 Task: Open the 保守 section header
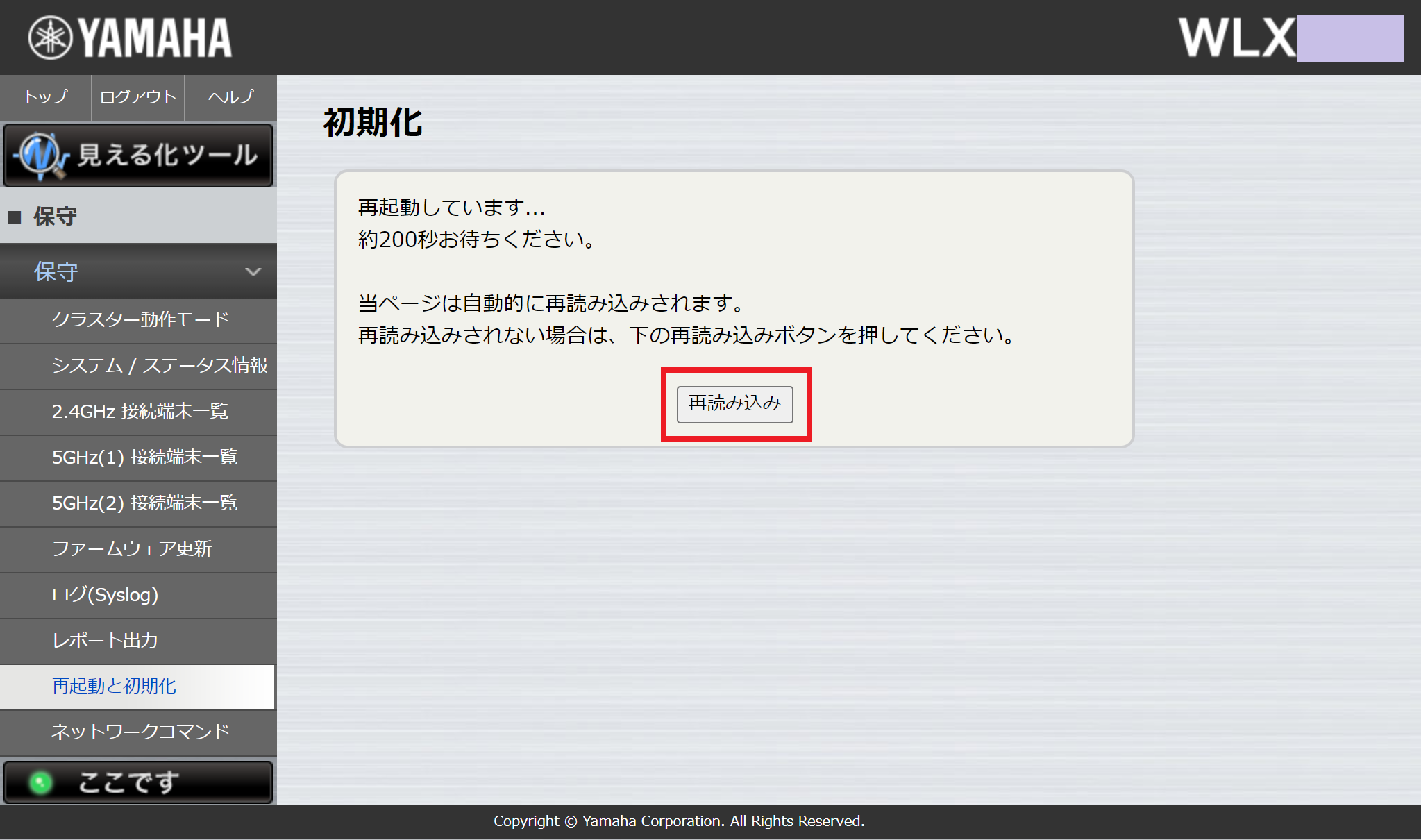click(x=56, y=271)
